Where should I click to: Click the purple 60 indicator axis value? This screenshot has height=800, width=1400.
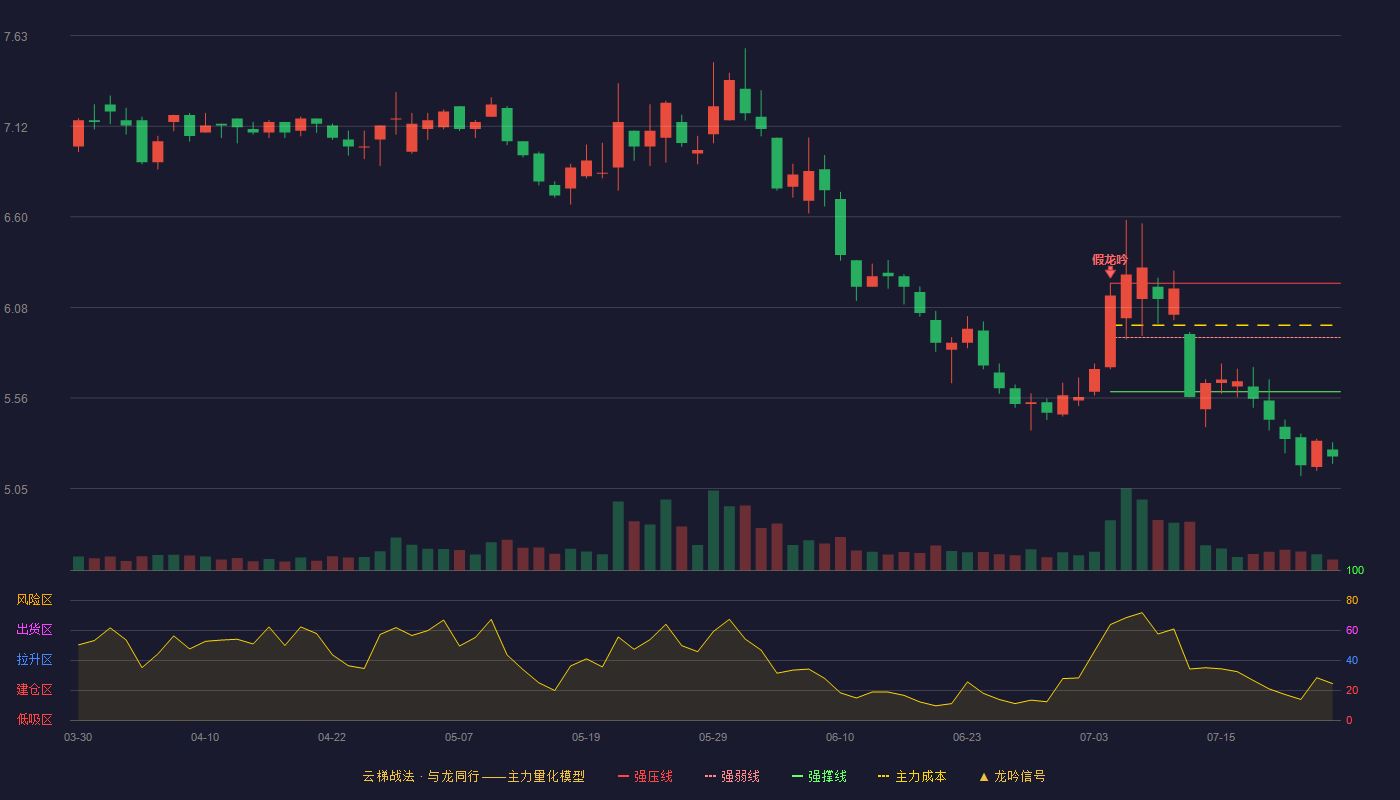[x=1352, y=630]
